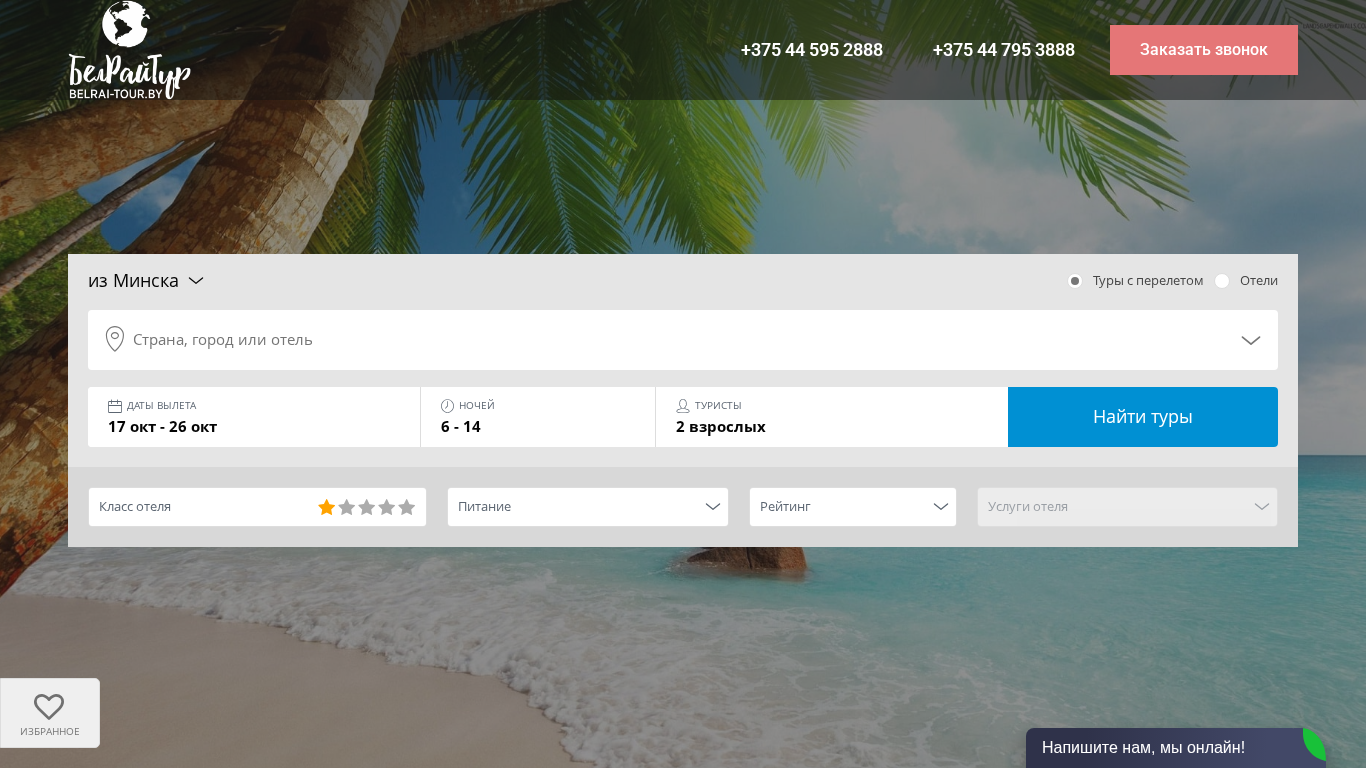This screenshot has width=1366, height=768.
Task: Call phone number +375 44 795 3888
Action: point(1004,50)
